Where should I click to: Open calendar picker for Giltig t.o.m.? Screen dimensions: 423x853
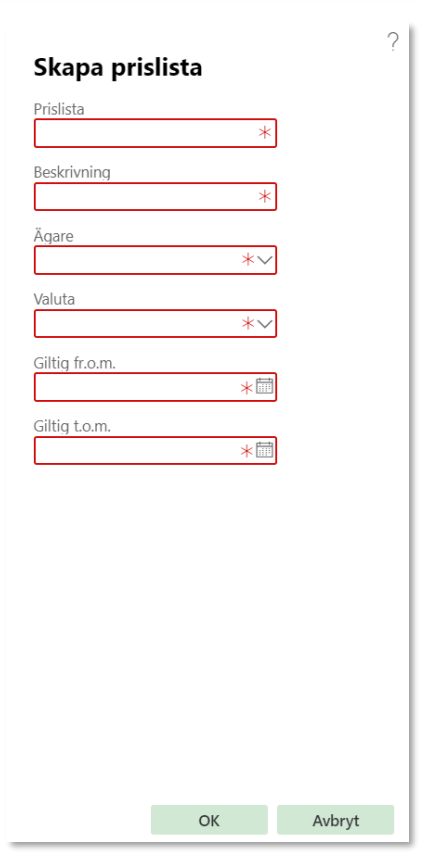tap(264, 450)
